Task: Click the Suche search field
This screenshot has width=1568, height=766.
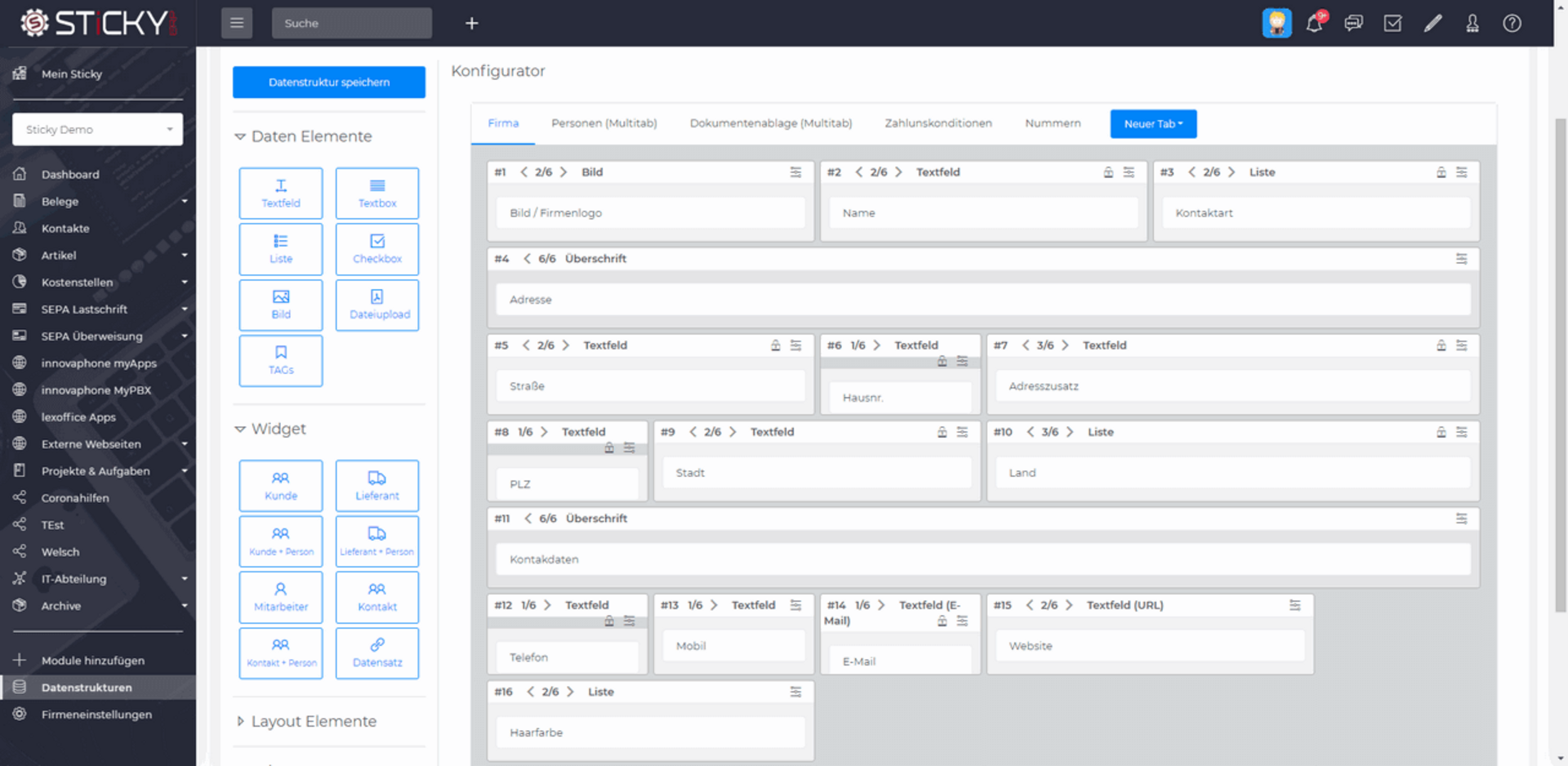Action: point(351,23)
